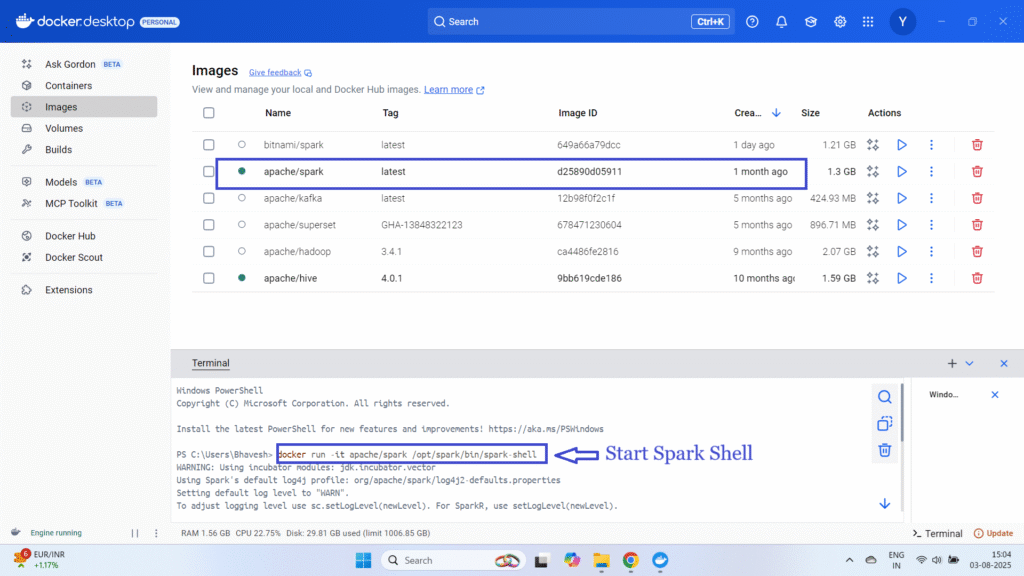This screenshot has height=576, width=1024.
Task: Open the engine options menu
Action: (x=156, y=533)
